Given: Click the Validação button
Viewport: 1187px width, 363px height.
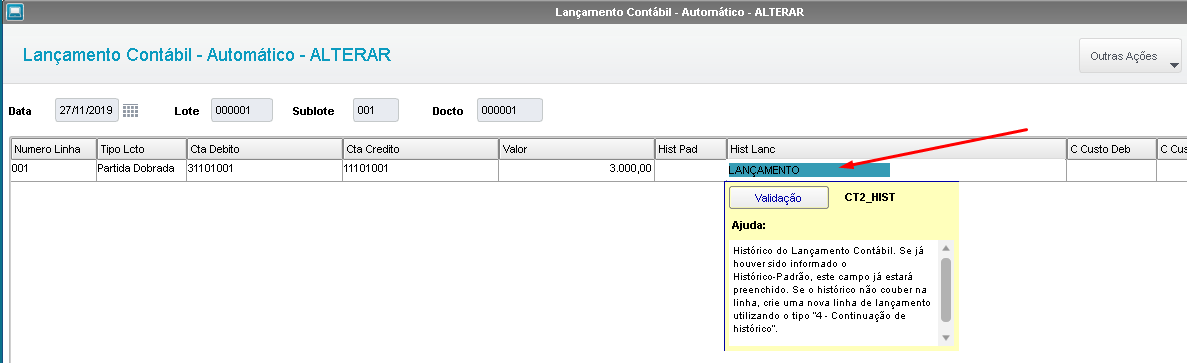Looking at the screenshot, I should pyautogui.click(x=778, y=198).
